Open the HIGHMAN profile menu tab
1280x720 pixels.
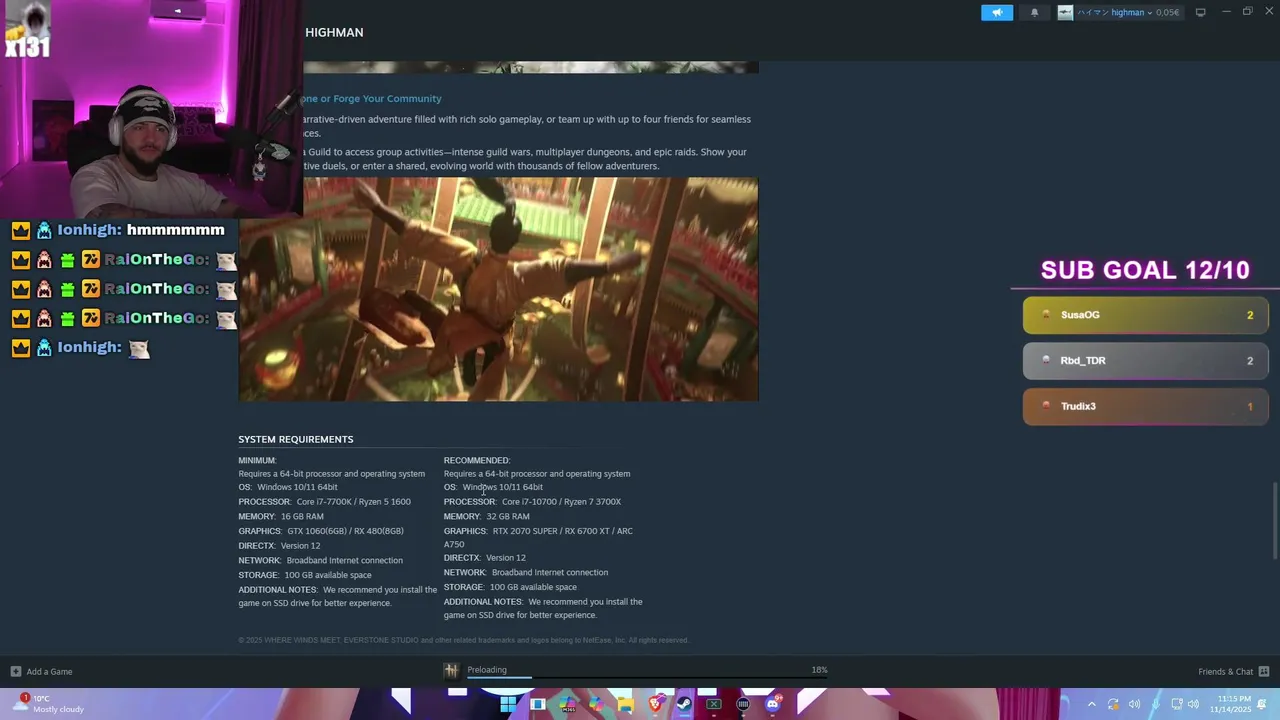(334, 32)
